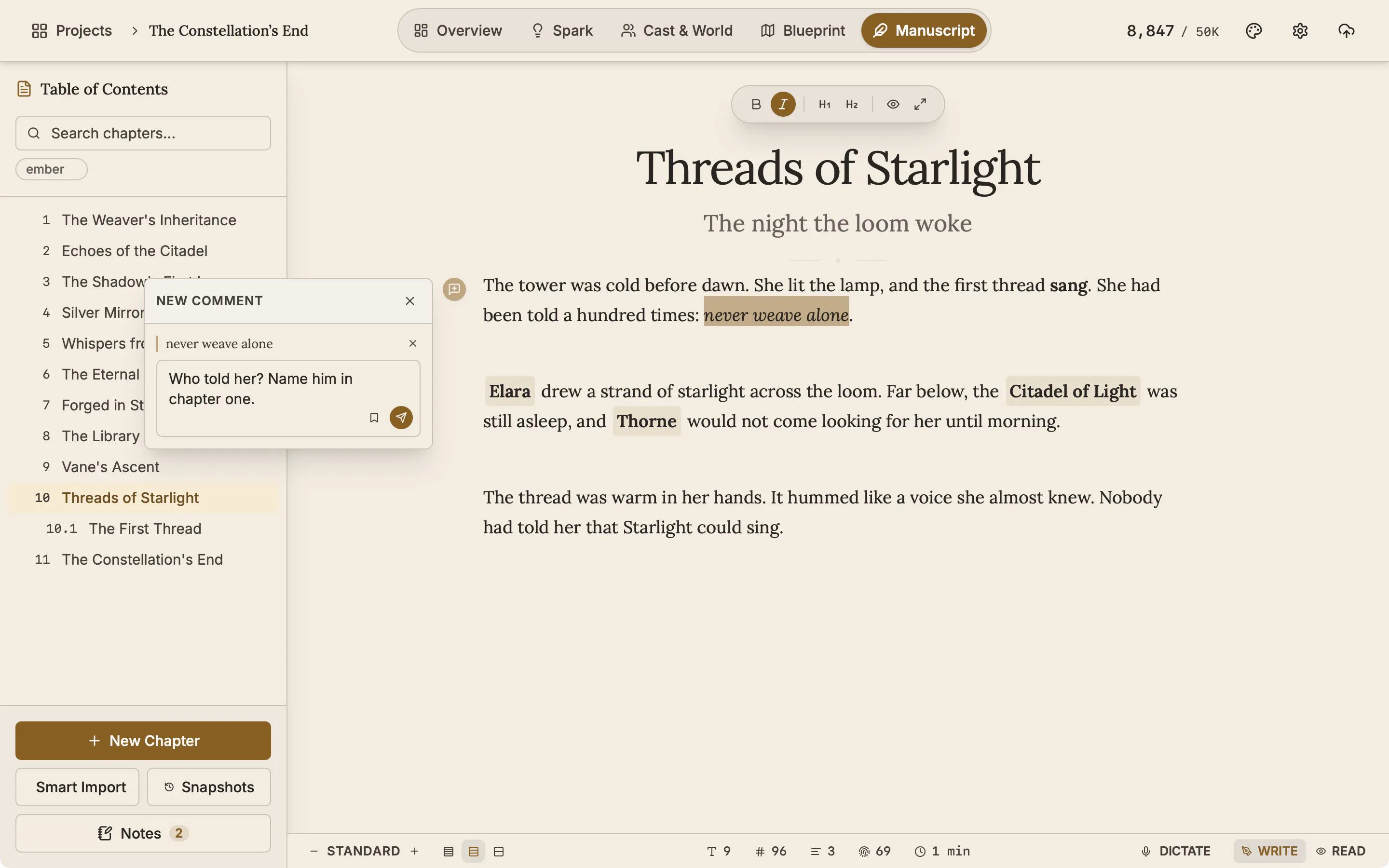Switch to Read mode
The width and height of the screenshot is (1389, 868).
(1341, 851)
